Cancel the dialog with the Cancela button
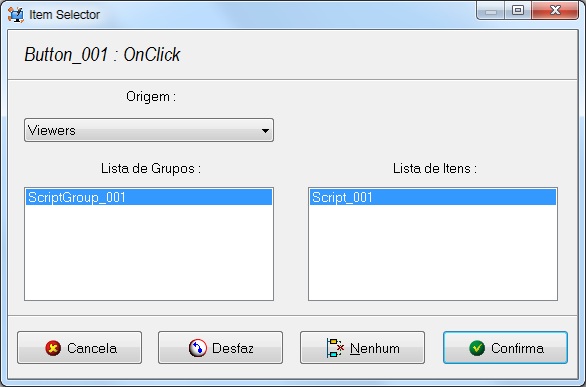586x387 pixels. [x=79, y=348]
